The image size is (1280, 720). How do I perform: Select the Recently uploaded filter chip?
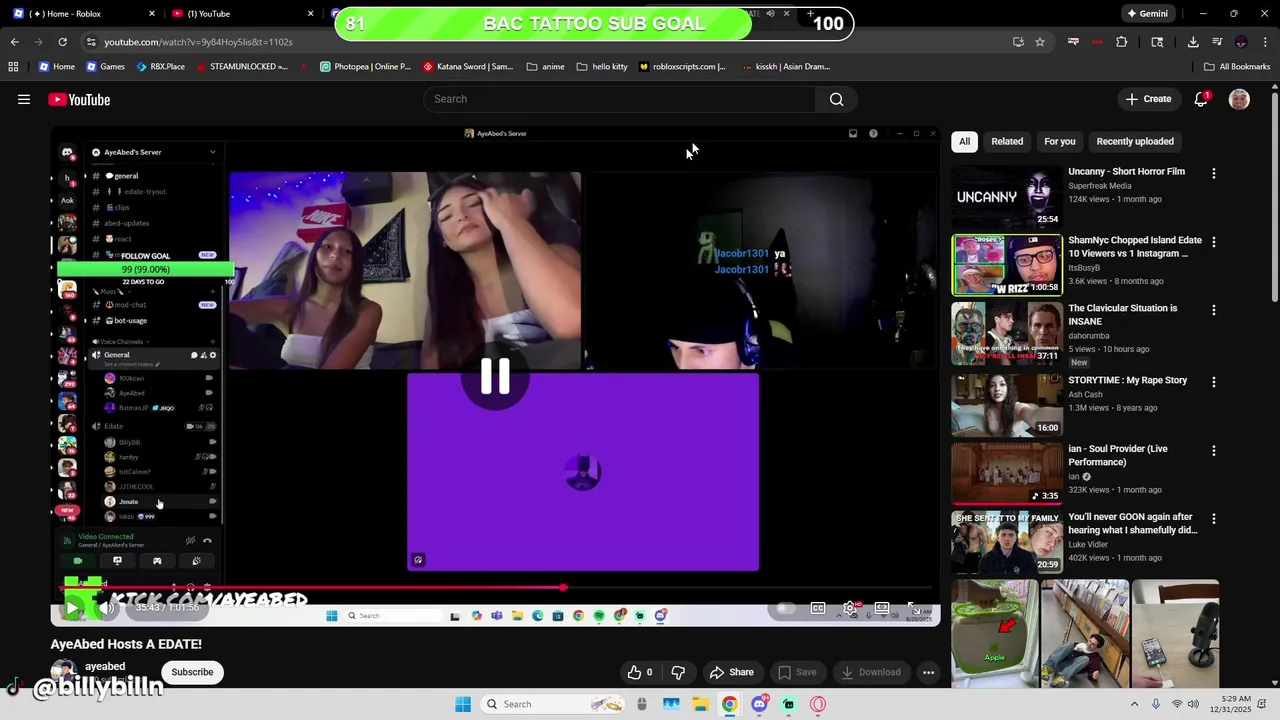(1135, 141)
